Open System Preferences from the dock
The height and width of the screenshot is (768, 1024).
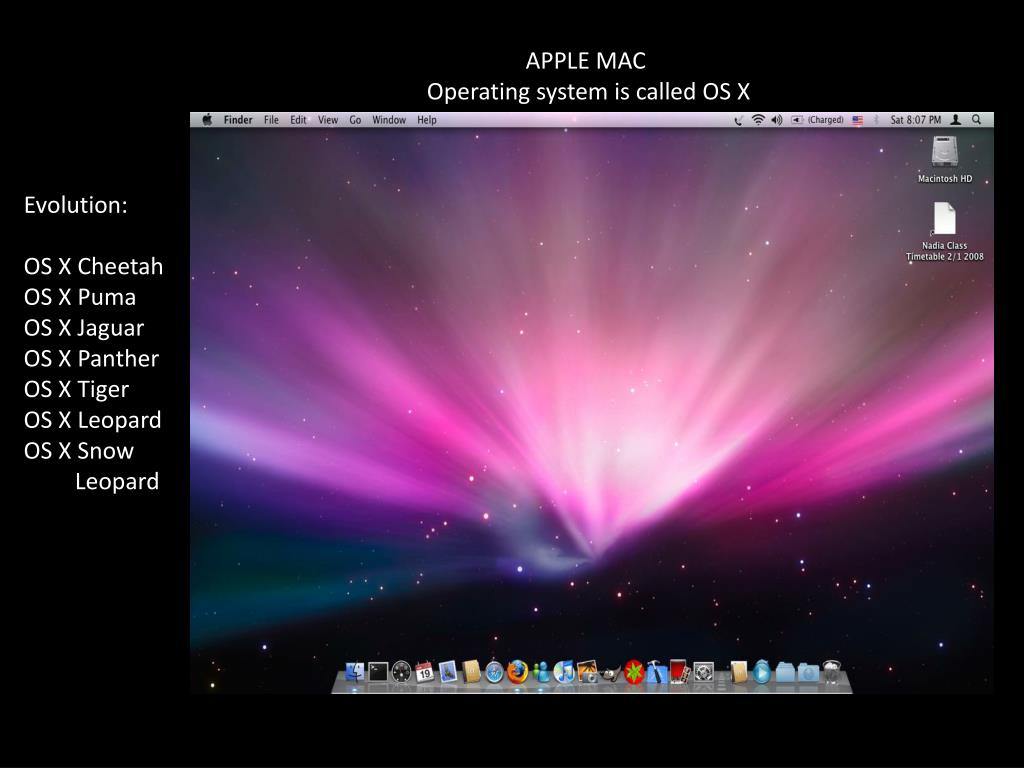(x=703, y=671)
